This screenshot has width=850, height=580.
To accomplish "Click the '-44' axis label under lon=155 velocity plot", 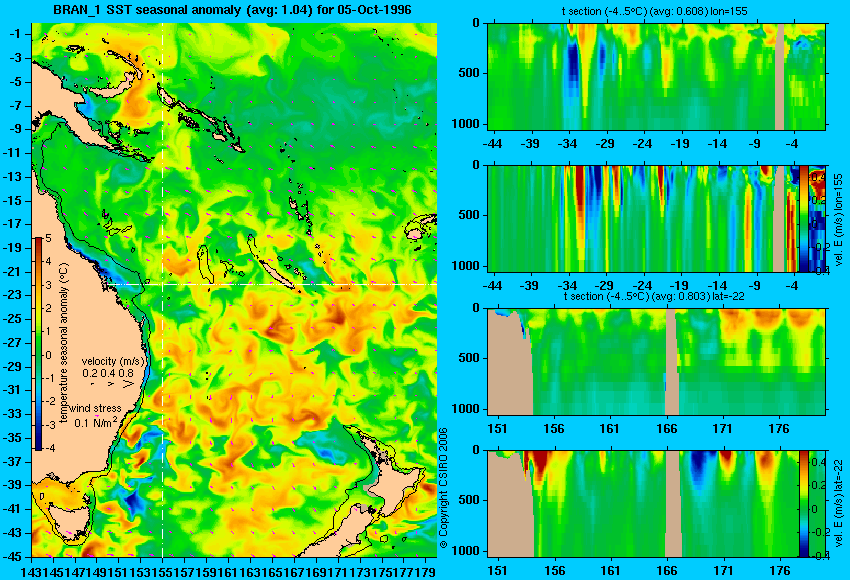I will [x=492, y=286].
